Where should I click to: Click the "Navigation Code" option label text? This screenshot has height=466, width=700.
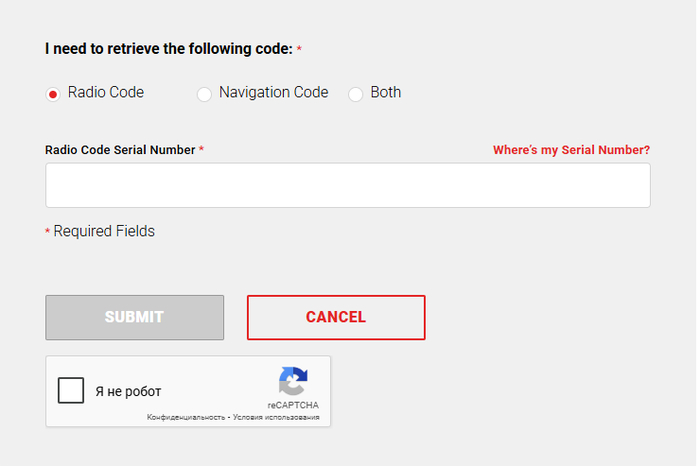pos(273,93)
